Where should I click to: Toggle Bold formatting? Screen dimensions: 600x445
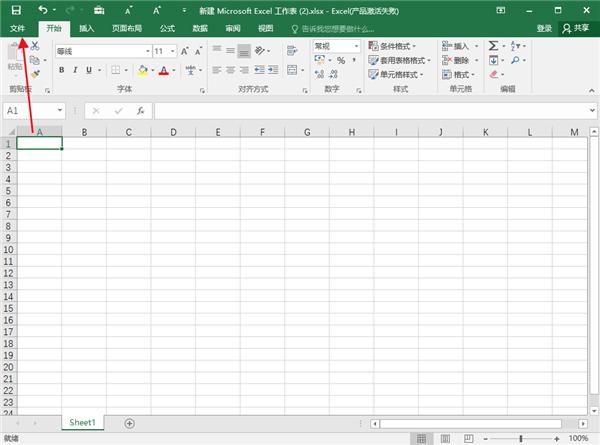(61, 70)
